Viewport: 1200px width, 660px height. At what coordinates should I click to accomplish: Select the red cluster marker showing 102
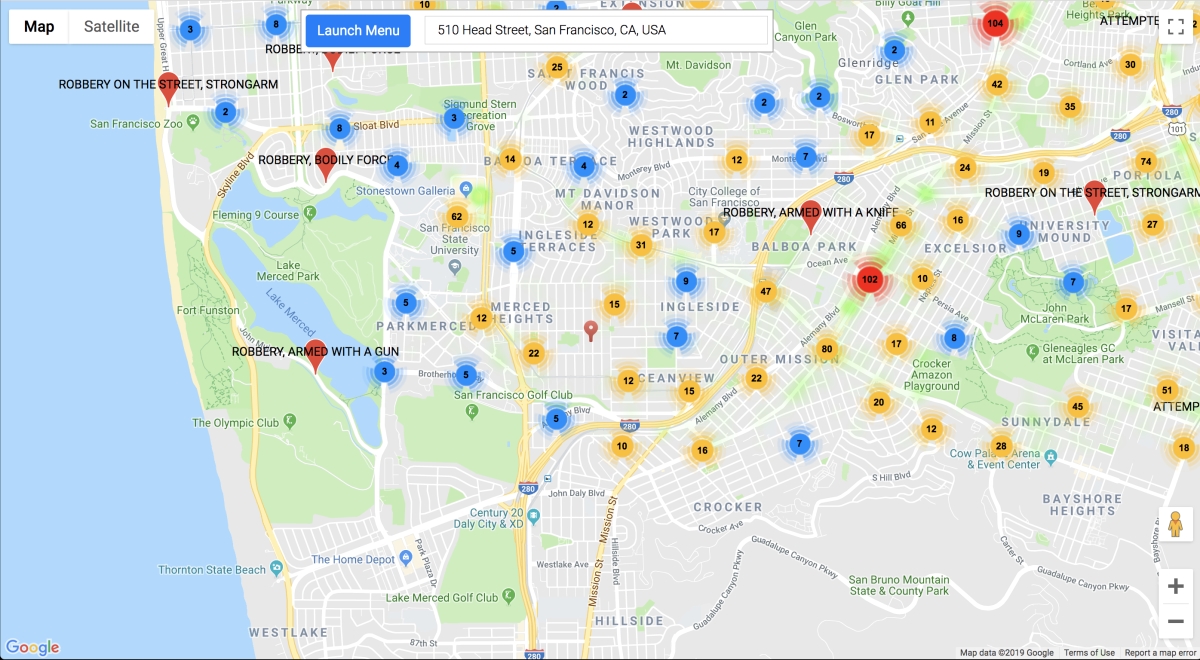point(869,280)
